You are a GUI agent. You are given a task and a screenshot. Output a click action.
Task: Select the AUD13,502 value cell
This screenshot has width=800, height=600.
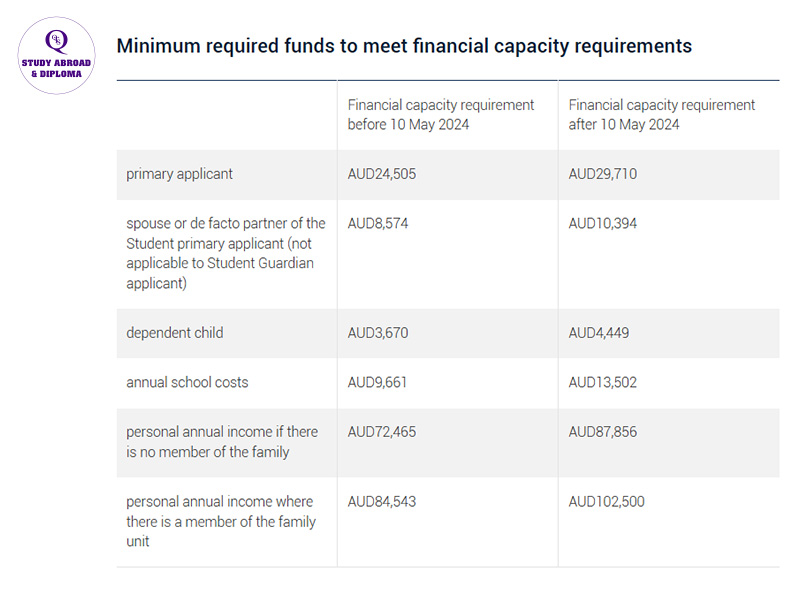(x=603, y=382)
